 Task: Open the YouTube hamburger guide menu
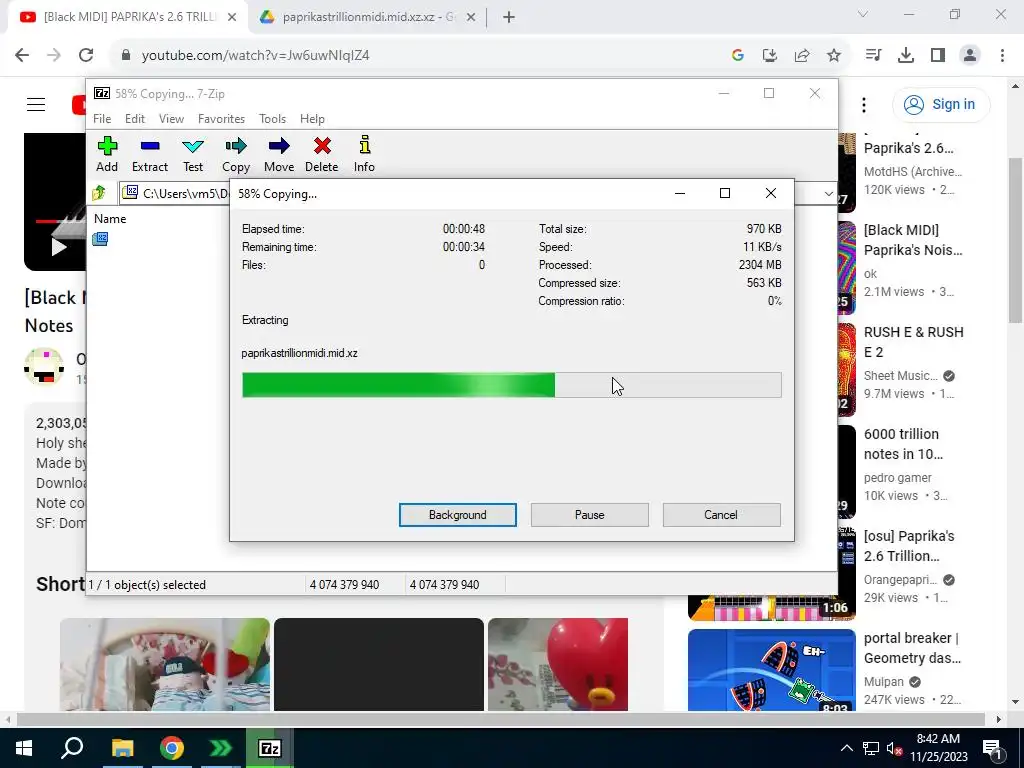[x=36, y=104]
